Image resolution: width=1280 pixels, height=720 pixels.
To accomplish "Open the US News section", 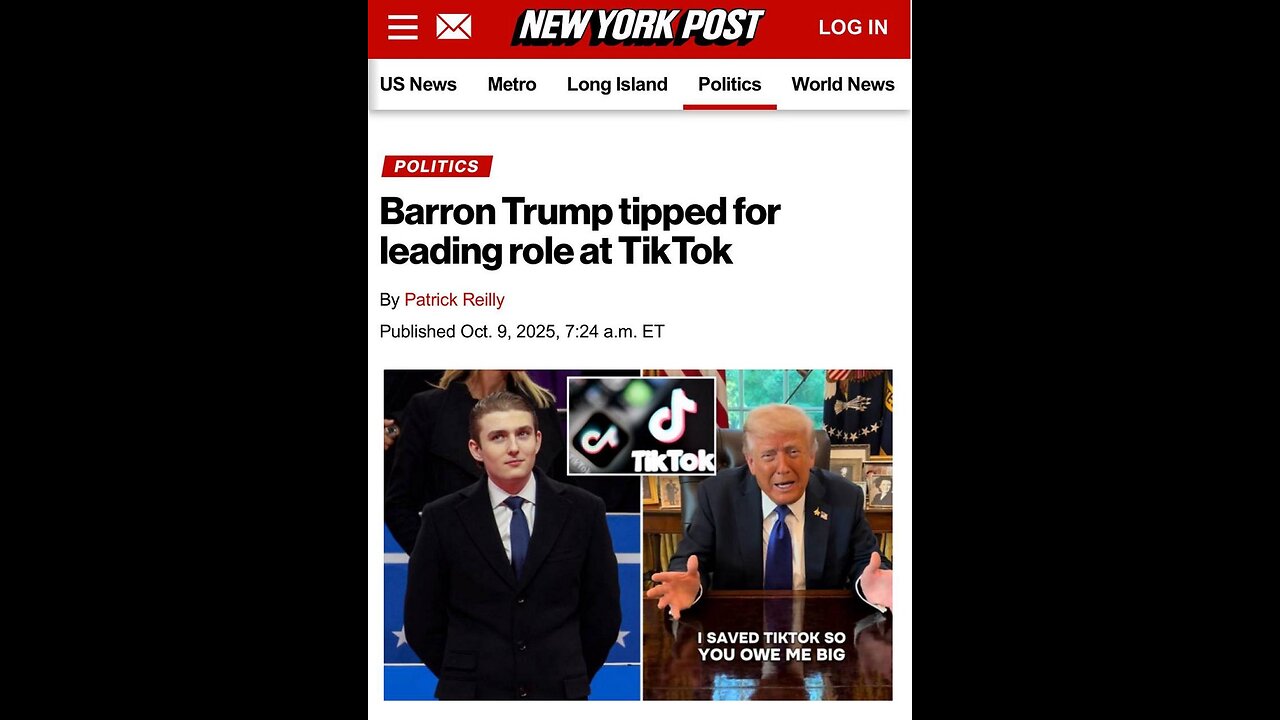I will 418,84.
